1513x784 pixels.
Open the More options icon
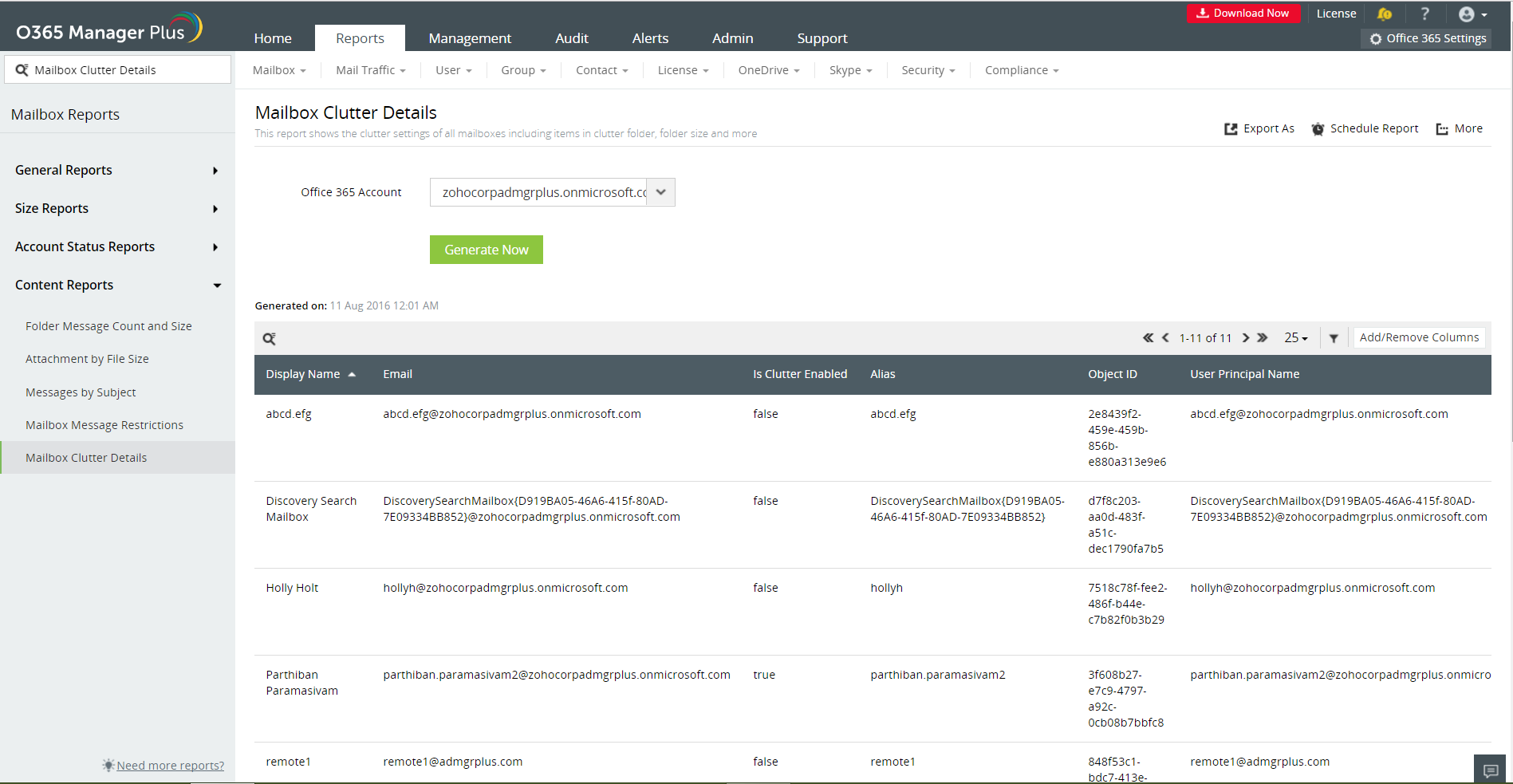(1442, 128)
